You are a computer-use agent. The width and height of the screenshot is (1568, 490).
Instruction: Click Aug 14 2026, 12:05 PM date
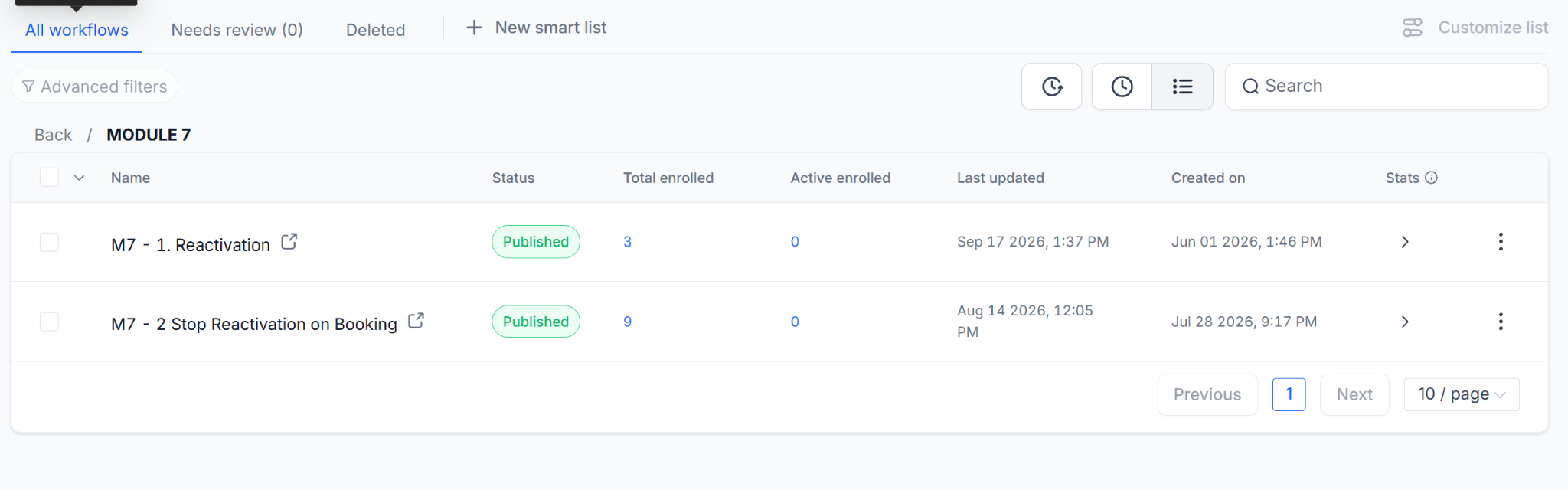click(1025, 322)
